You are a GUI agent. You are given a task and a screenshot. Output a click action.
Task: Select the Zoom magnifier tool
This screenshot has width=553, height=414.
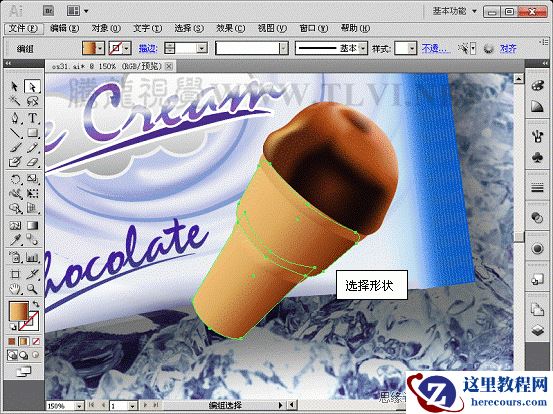pos(32,289)
